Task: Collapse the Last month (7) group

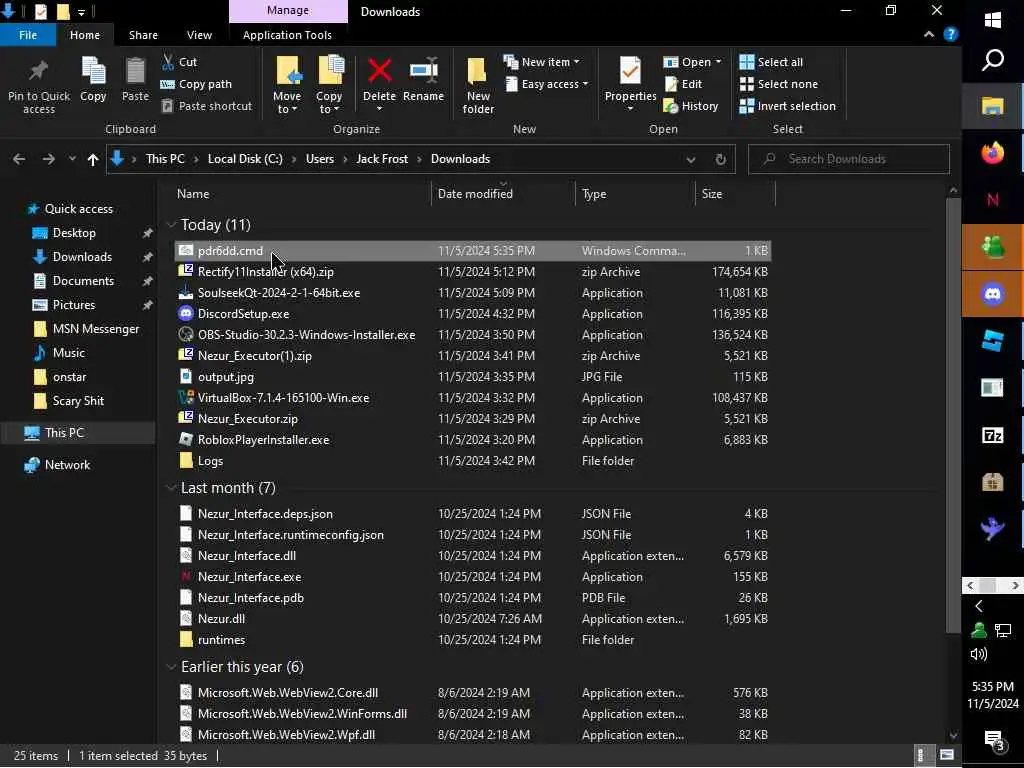Action: [x=171, y=488]
